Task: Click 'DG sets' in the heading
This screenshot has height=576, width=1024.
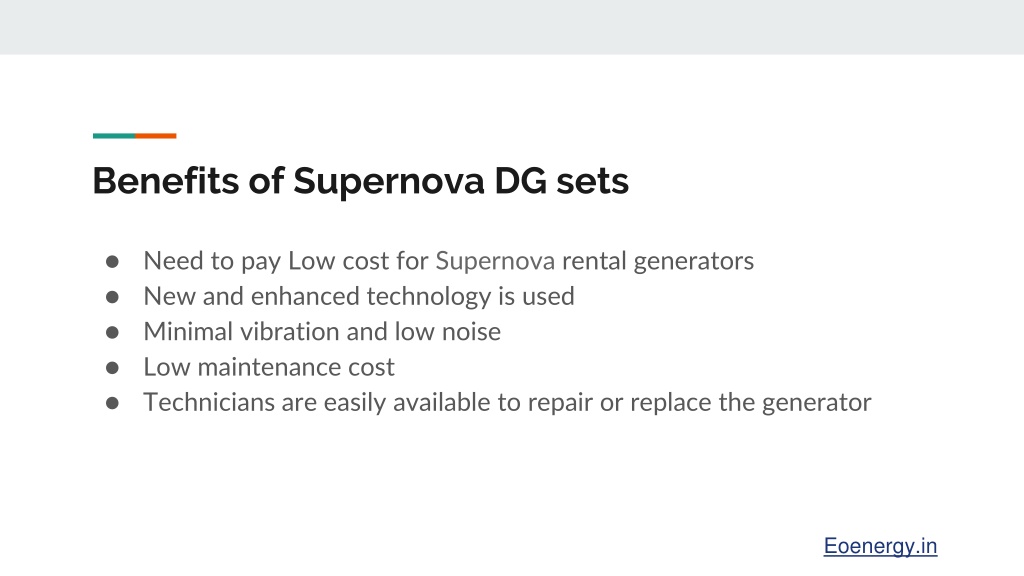Action: click(x=562, y=181)
